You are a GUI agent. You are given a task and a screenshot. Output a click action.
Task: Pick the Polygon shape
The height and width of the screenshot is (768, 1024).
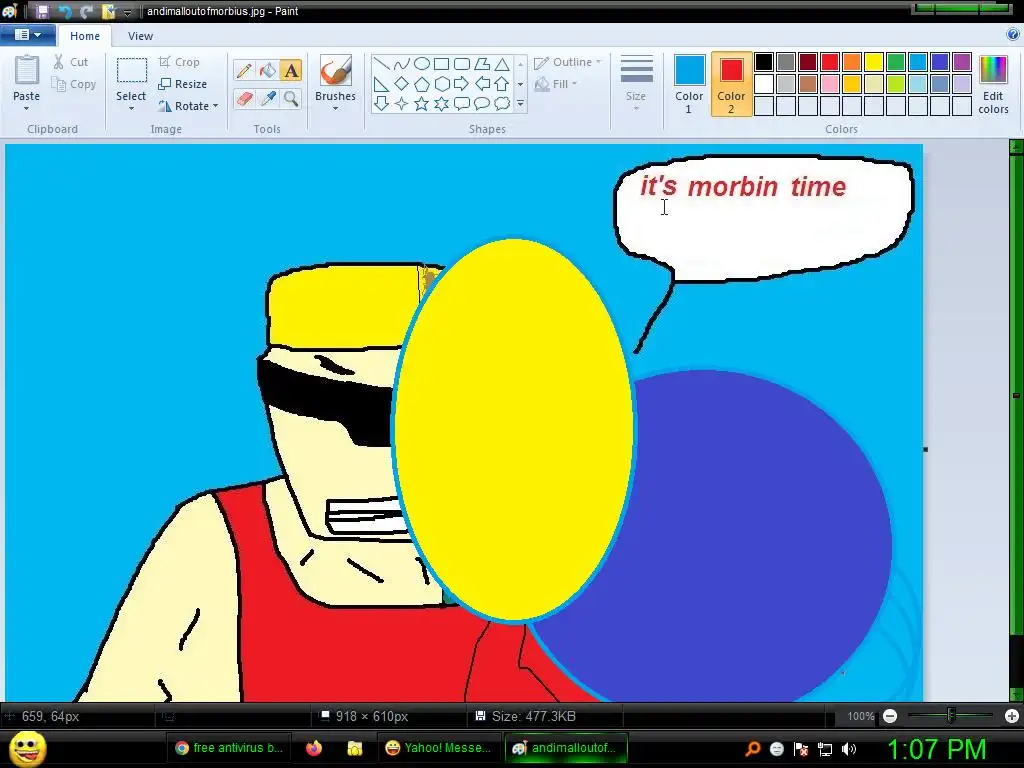[482, 64]
